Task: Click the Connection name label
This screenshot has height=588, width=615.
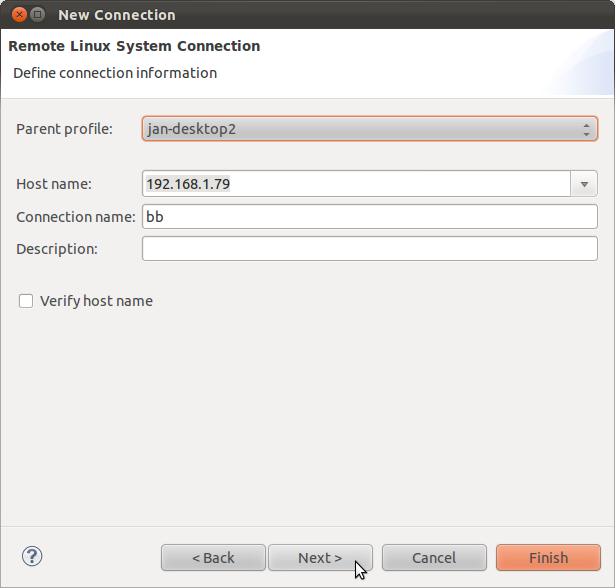Action: pos(76,217)
